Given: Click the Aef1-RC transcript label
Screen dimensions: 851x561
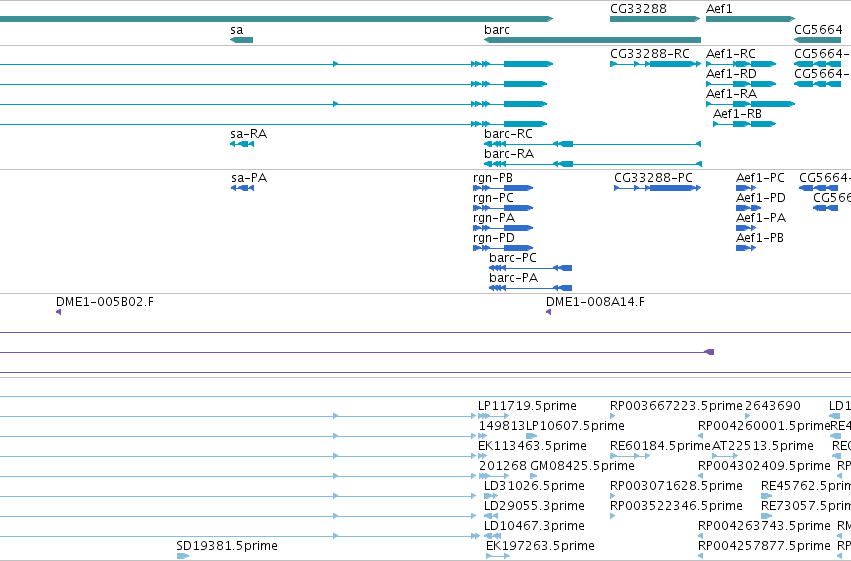Looking at the screenshot, I should [x=731, y=54].
